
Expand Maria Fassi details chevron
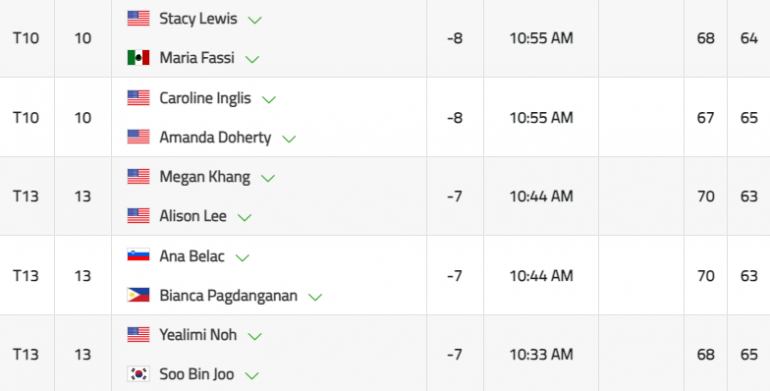point(252,60)
